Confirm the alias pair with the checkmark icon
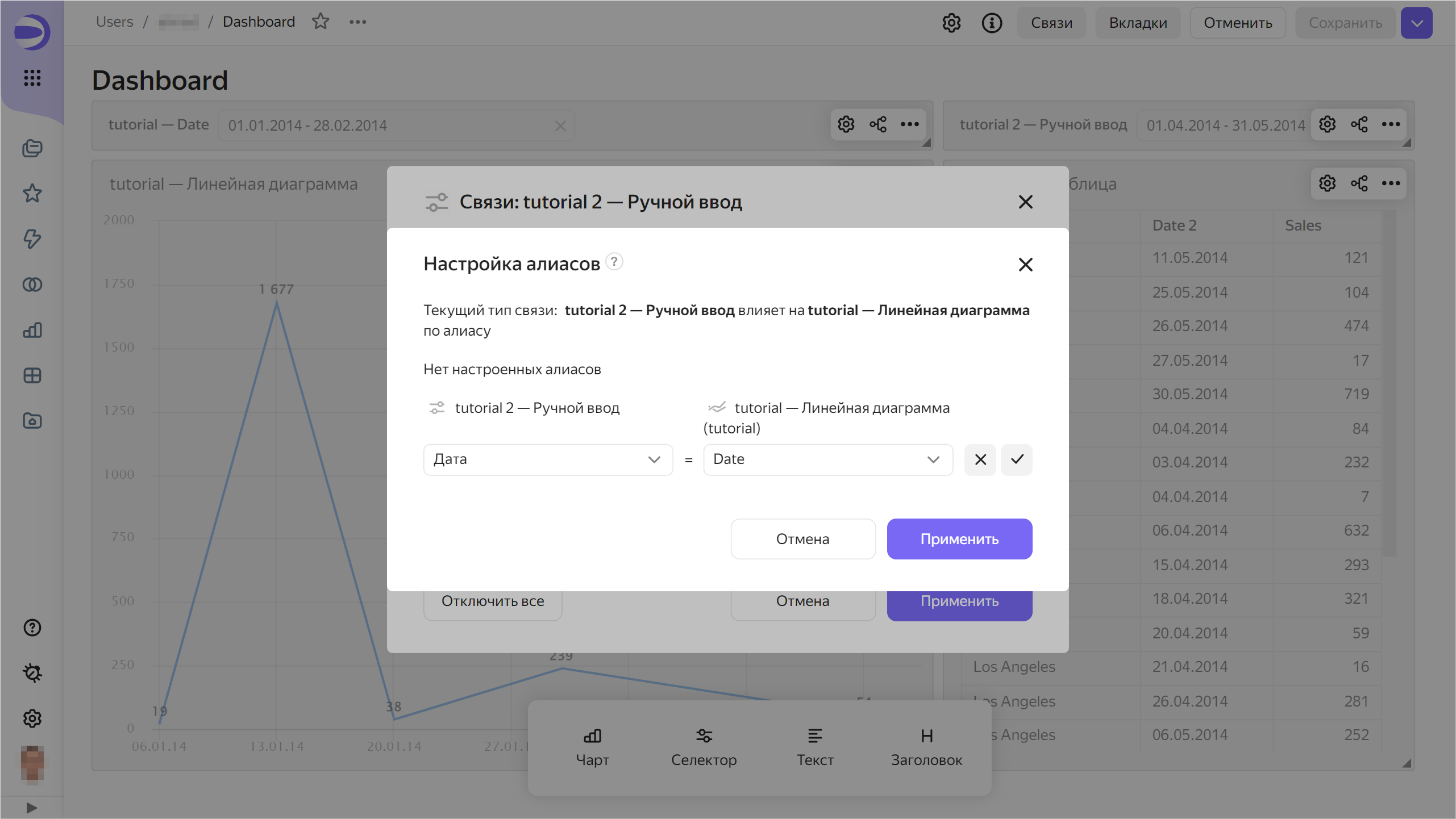1456x819 pixels. [1017, 459]
